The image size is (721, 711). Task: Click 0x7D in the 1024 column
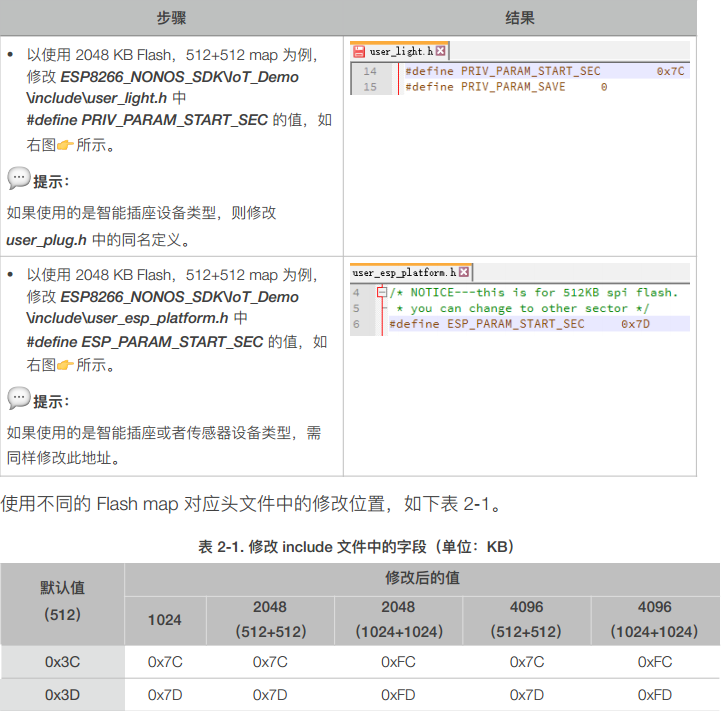coord(165,694)
